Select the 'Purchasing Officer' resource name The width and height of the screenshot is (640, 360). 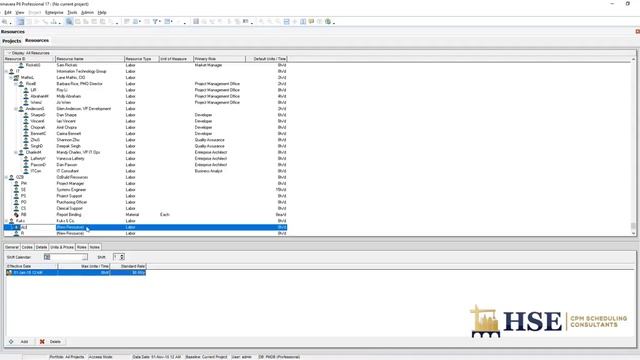tap(71, 202)
